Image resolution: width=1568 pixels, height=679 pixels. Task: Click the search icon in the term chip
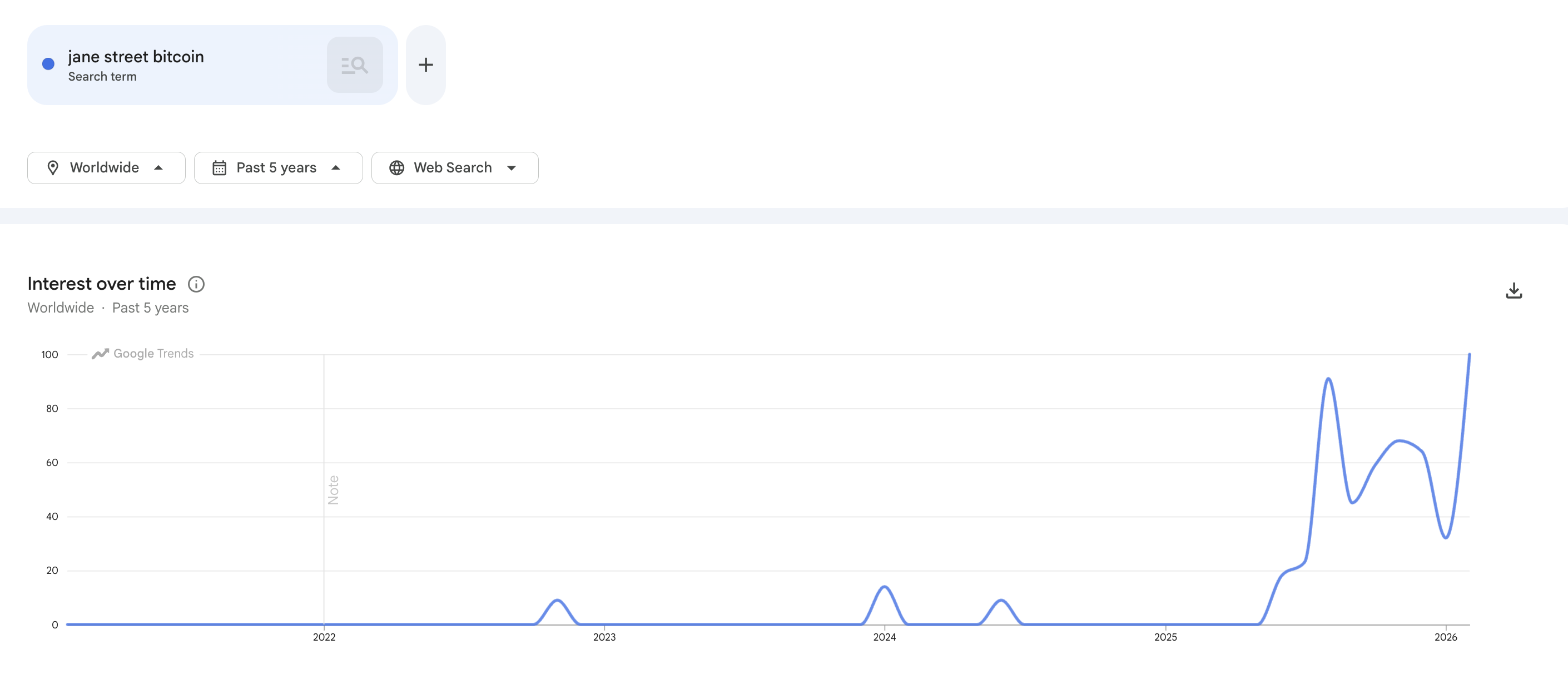click(x=355, y=64)
